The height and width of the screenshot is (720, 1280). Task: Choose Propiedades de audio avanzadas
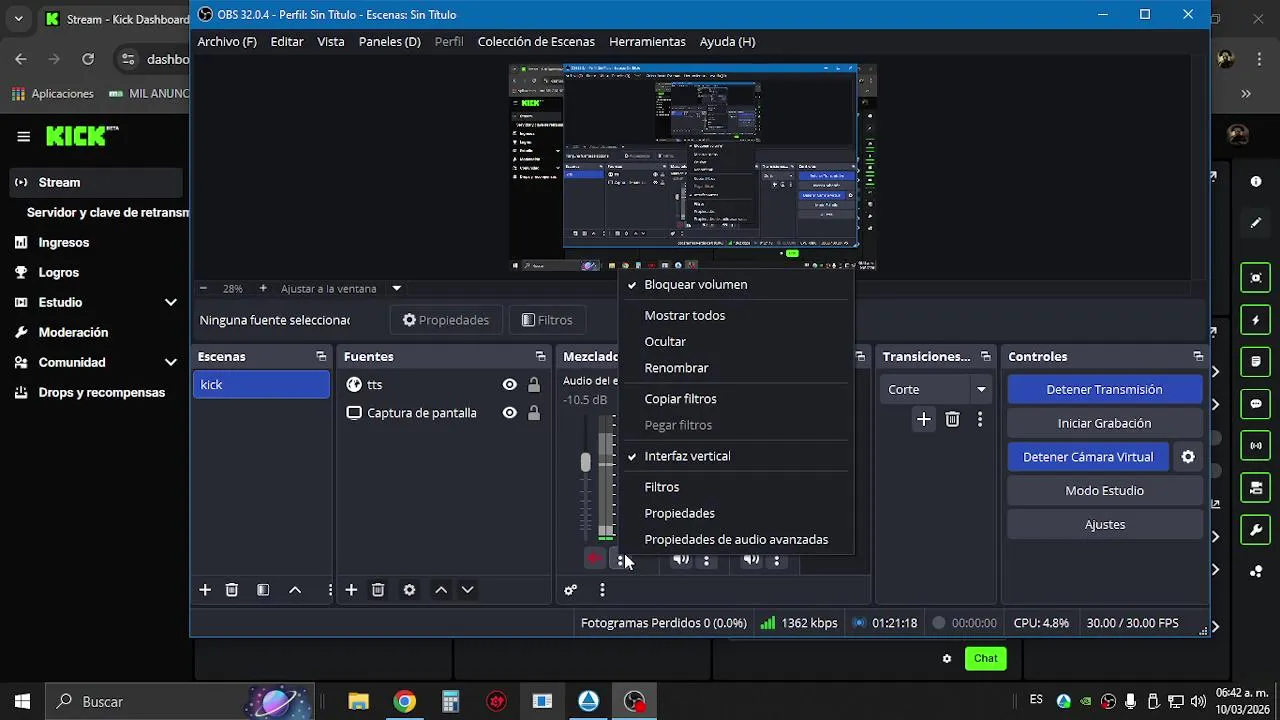point(736,540)
